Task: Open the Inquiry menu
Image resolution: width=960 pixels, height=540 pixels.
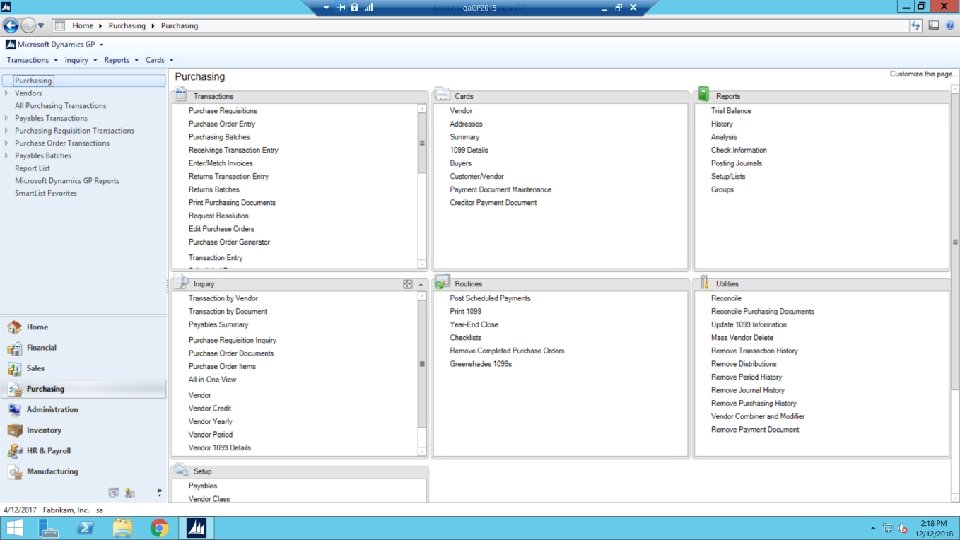Action: coord(80,60)
